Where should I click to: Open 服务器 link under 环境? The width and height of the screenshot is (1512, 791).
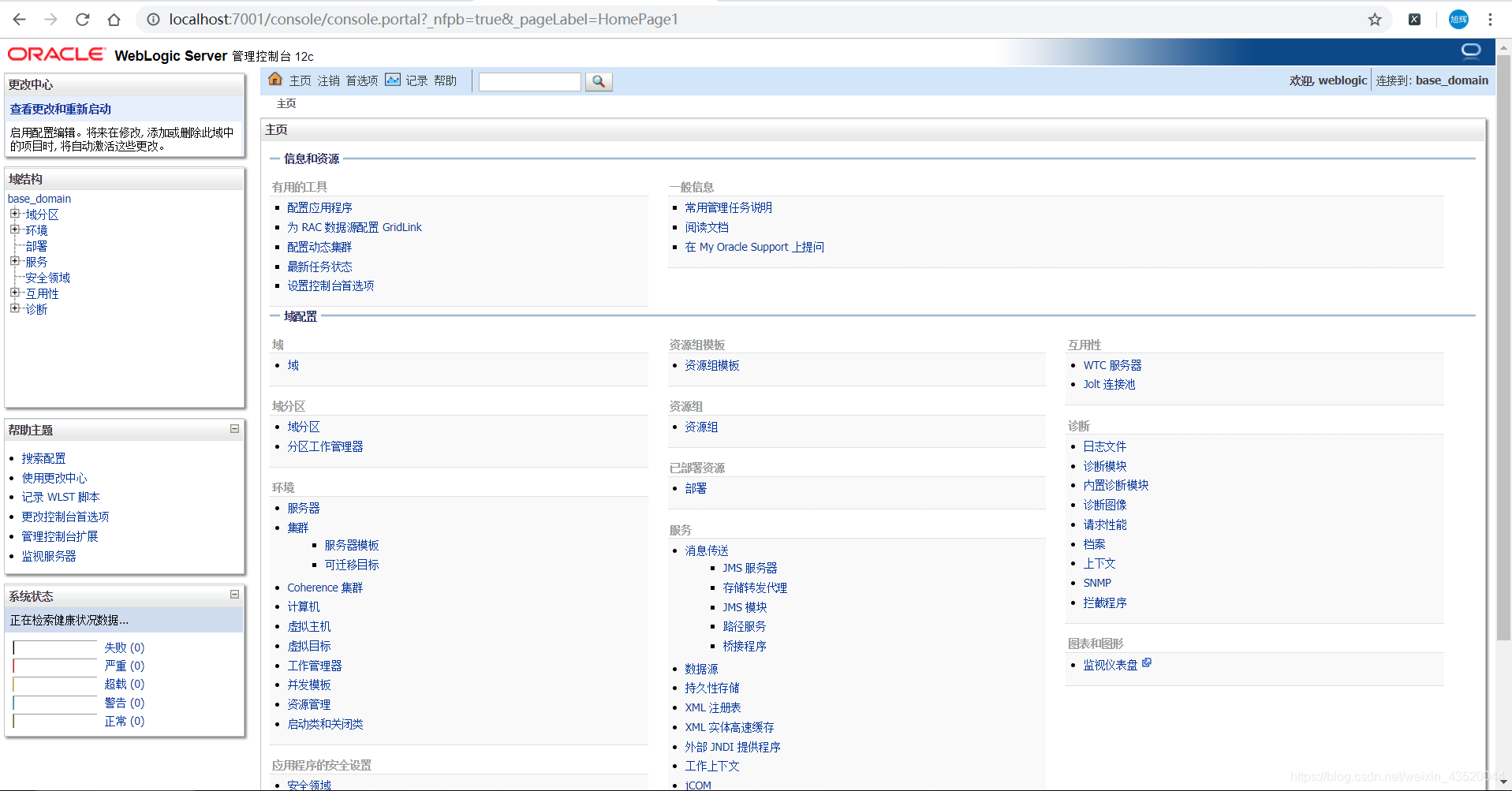(304, 508)
